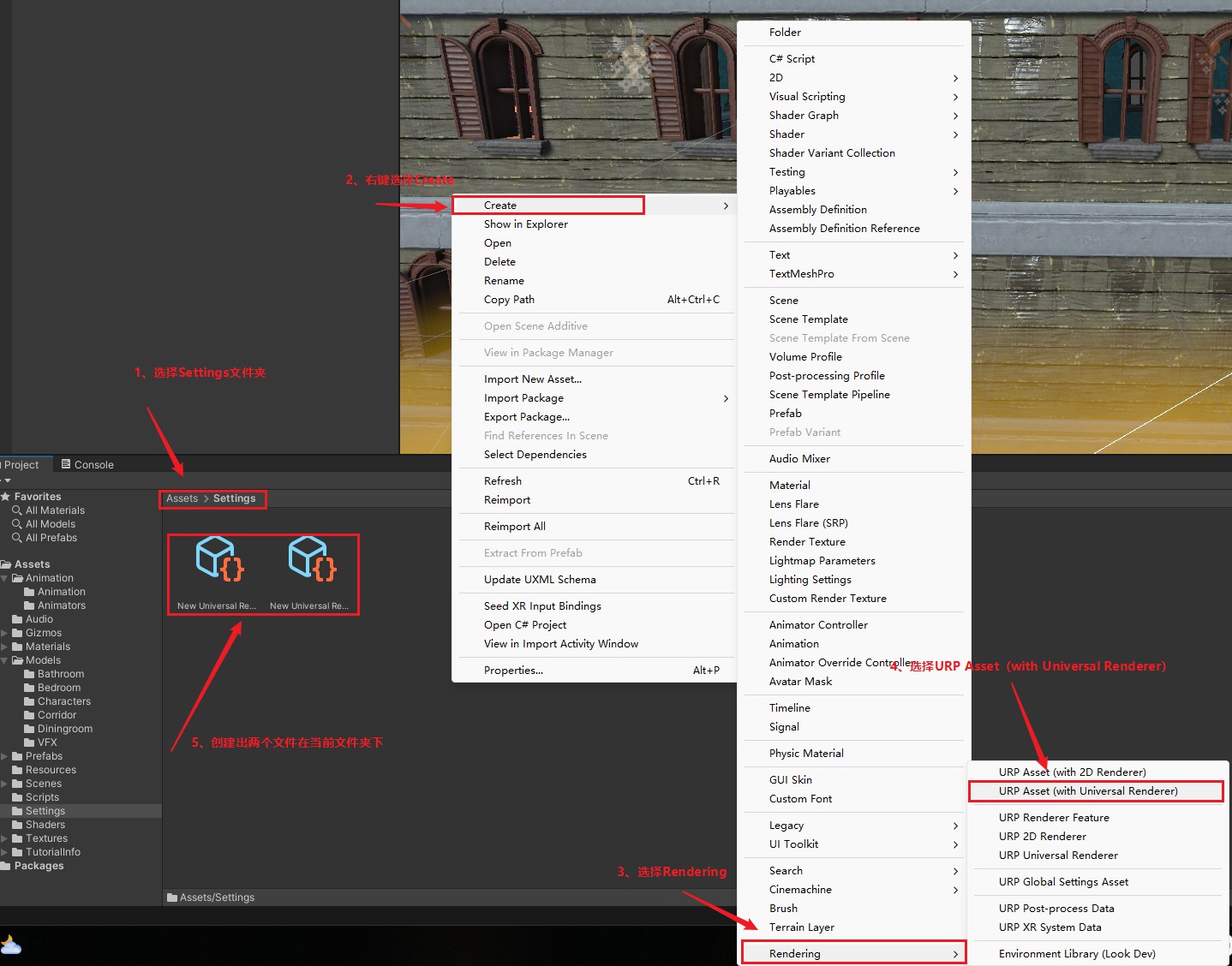Click the Shaders folder icon
Viewport: 1232px width, 966px height.
(17, 825)
